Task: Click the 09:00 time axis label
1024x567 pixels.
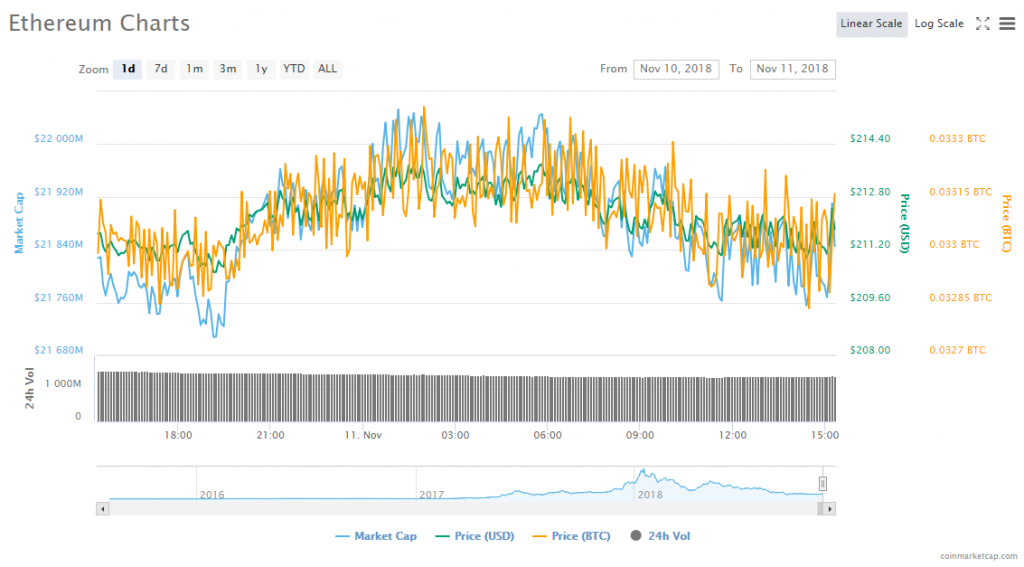Action: pyautogui.click(x=640, y=435)
